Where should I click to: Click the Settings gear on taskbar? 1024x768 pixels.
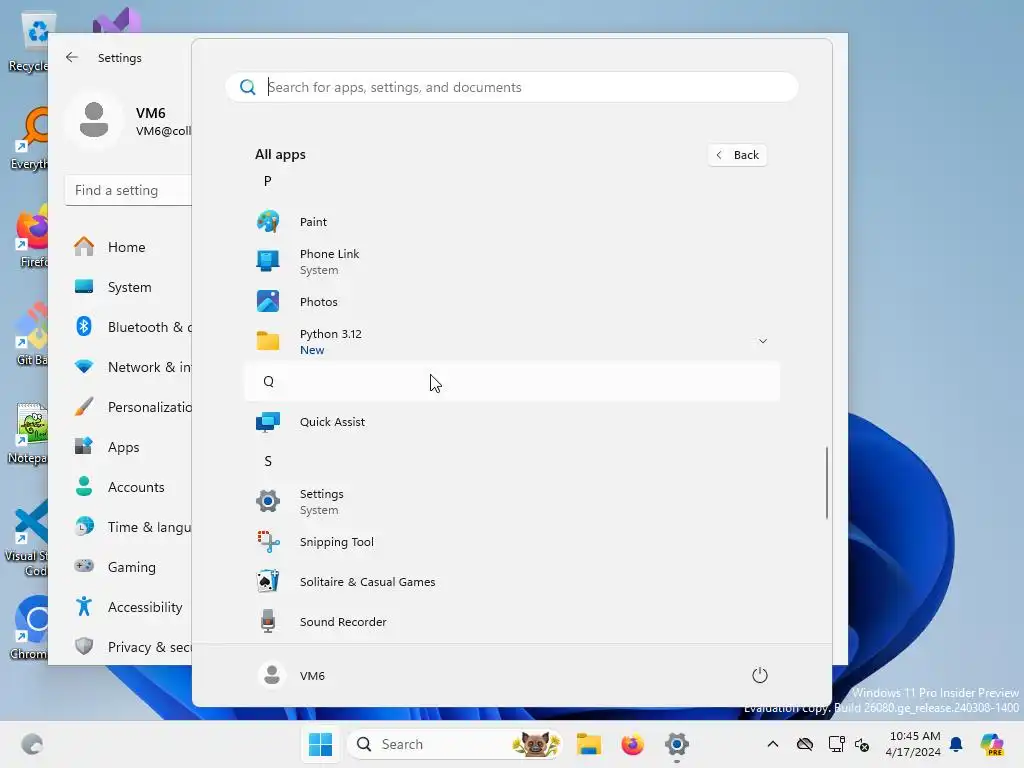[x=677, y=744]
